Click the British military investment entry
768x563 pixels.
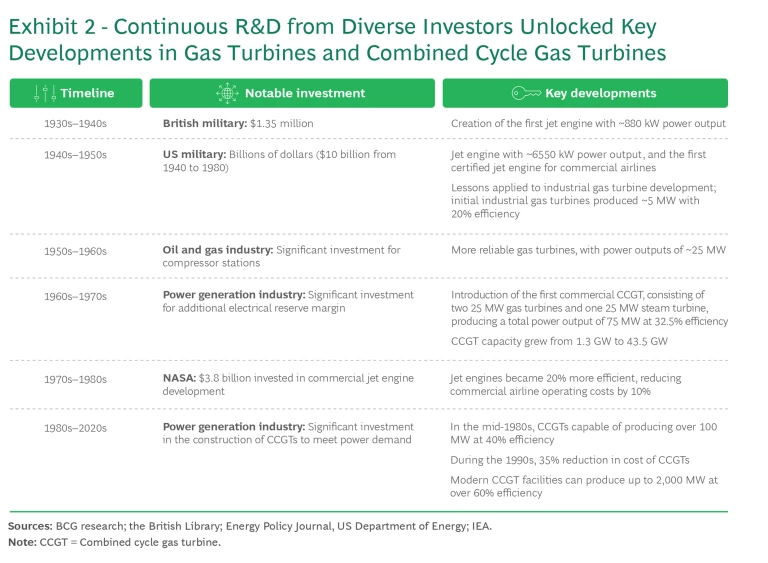tap(238, 124)
